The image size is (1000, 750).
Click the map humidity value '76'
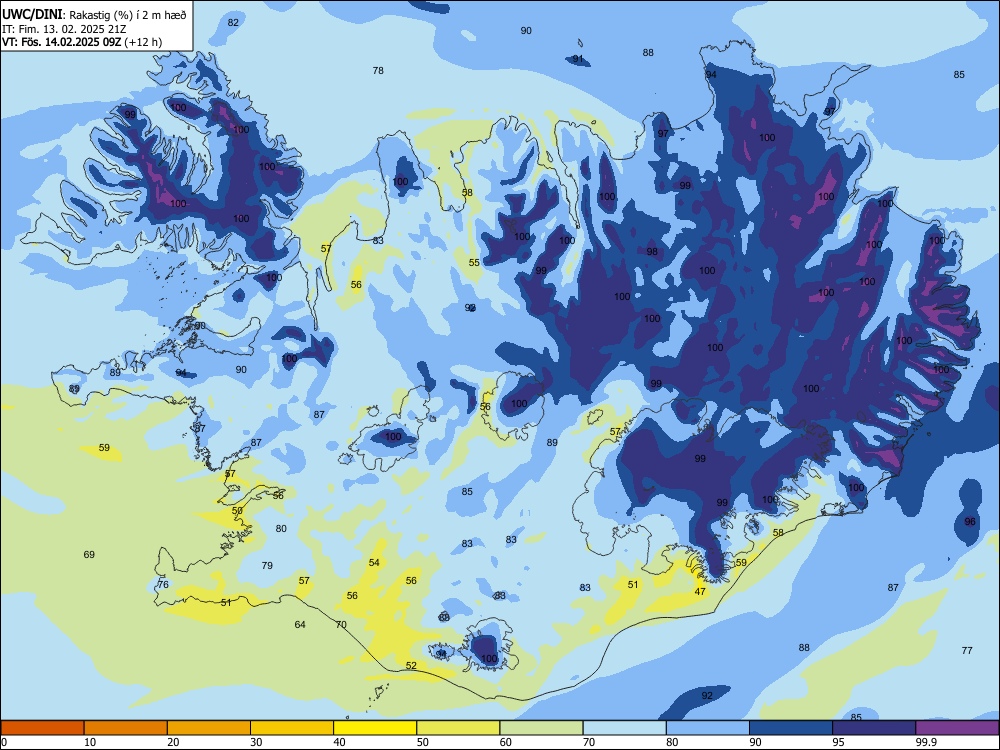(x=163, y=584)
